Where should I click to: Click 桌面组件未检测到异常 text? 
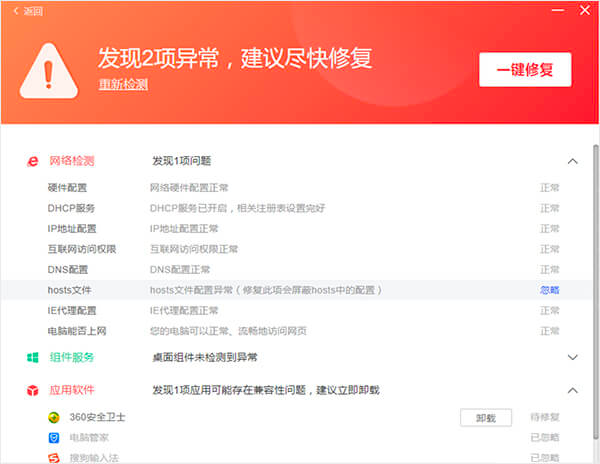205,358
